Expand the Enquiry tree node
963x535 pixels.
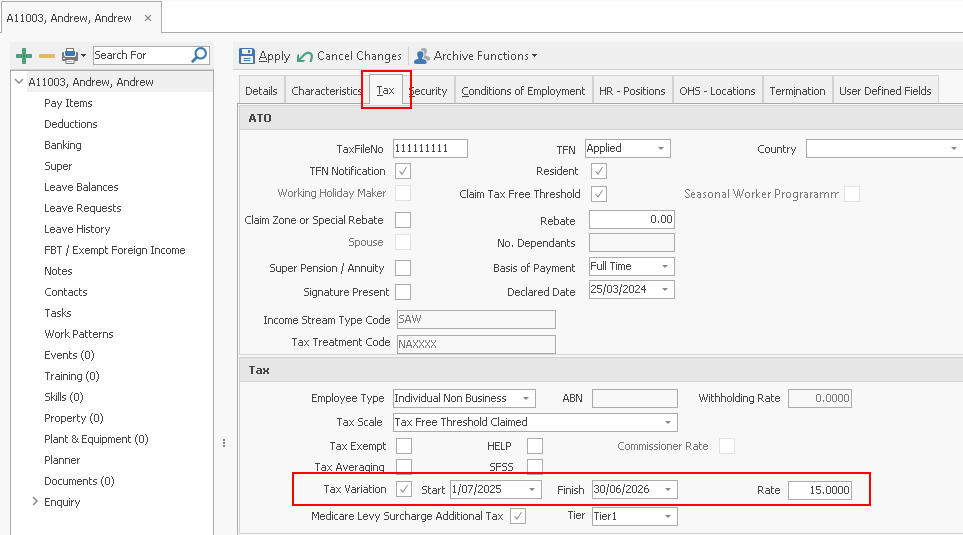click(36, 502)
